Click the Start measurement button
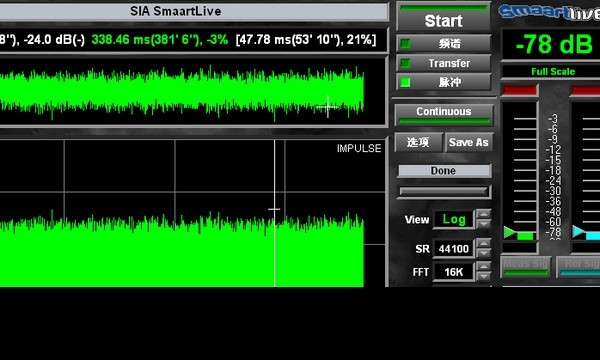 (443, 17)
